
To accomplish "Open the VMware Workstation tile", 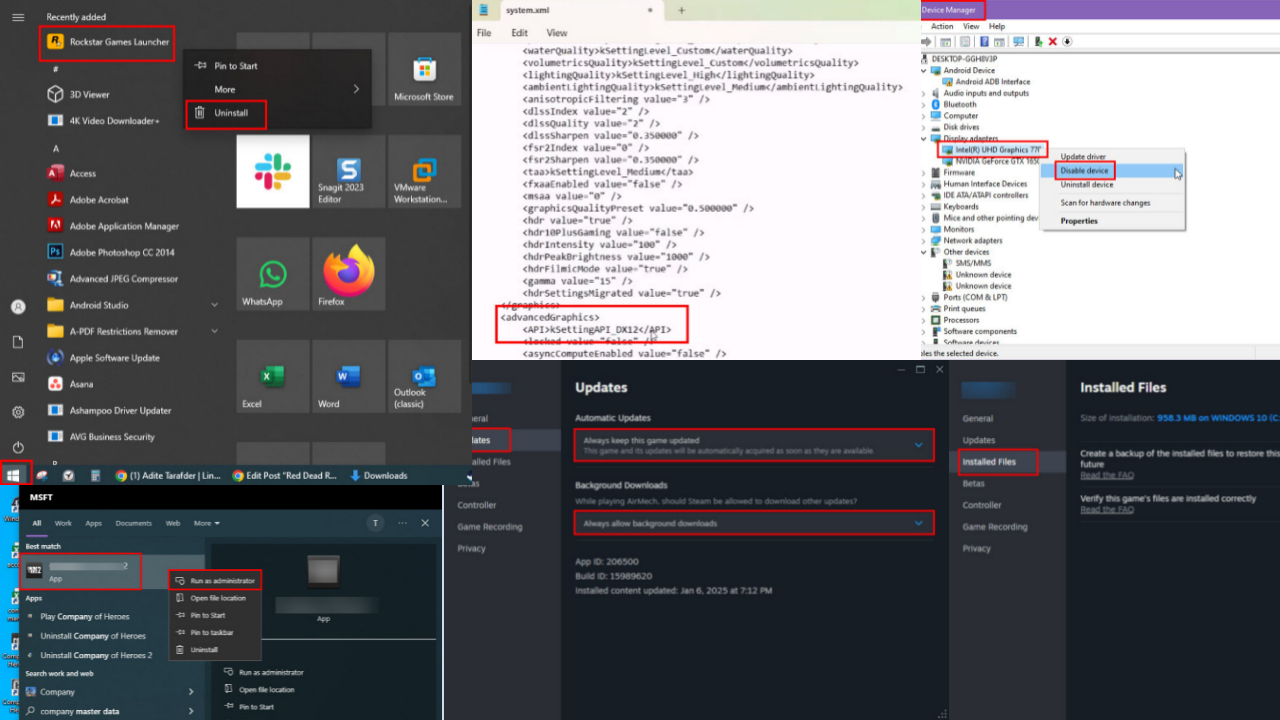I will click(424, 172).
